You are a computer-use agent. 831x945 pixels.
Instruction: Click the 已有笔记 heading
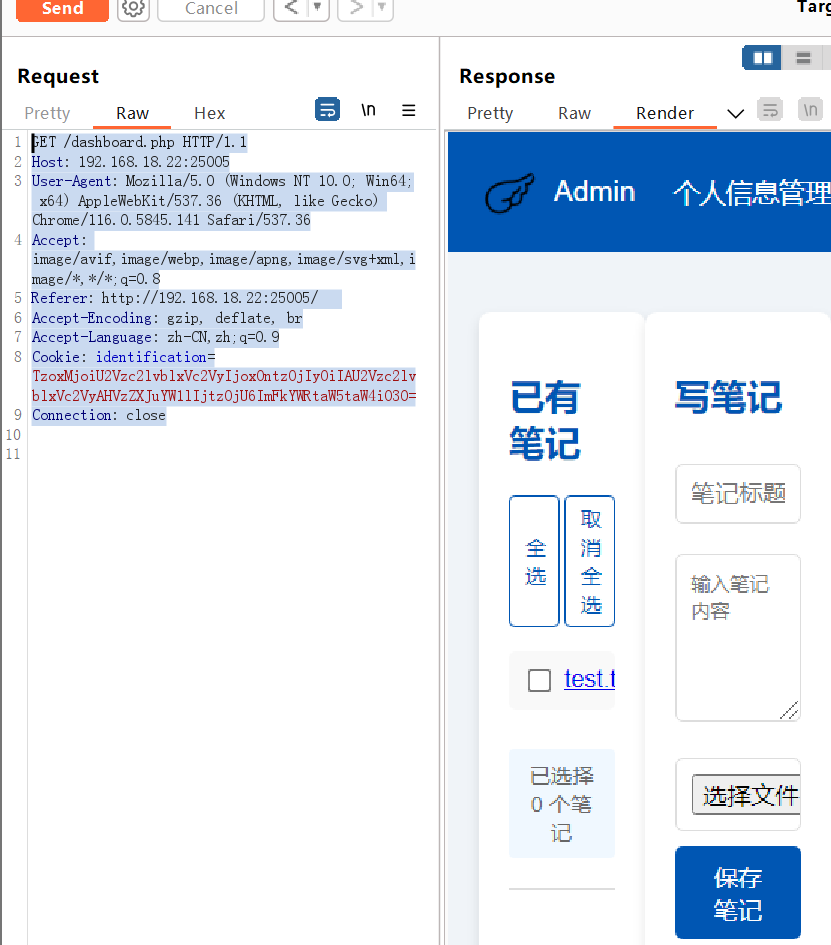click(x=545, y=421)
